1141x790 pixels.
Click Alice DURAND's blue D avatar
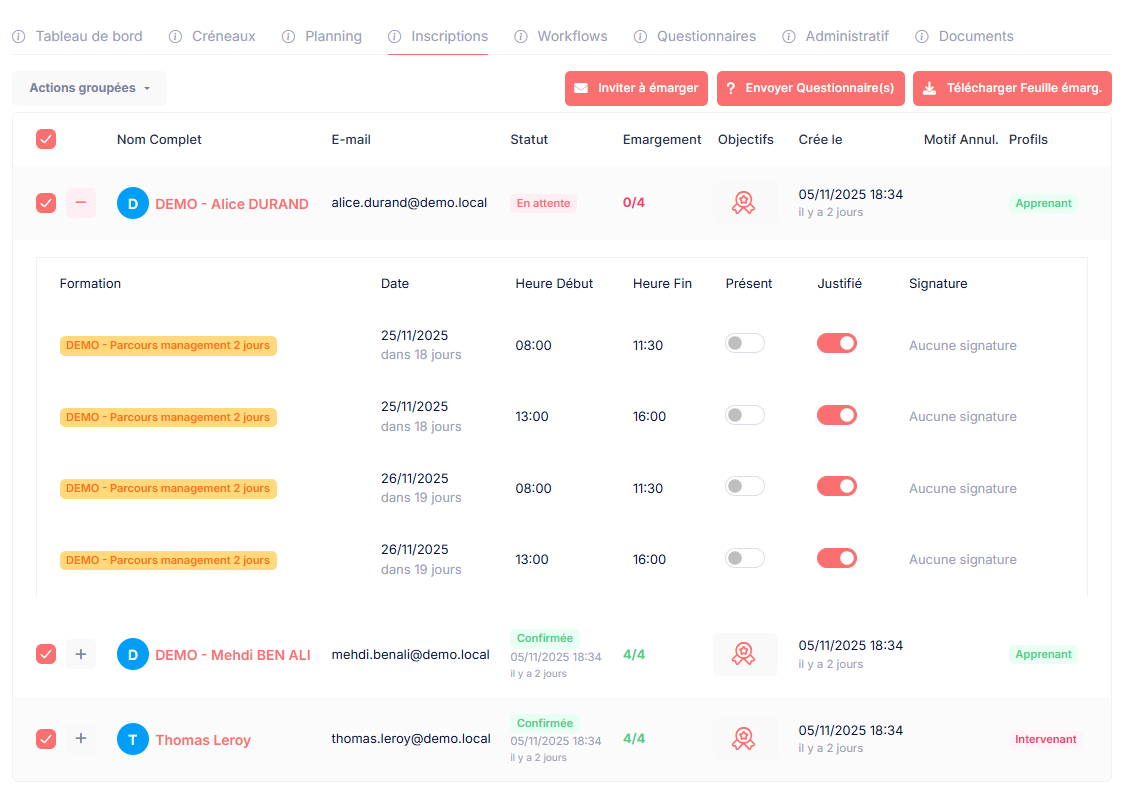(x=133, y=203)
